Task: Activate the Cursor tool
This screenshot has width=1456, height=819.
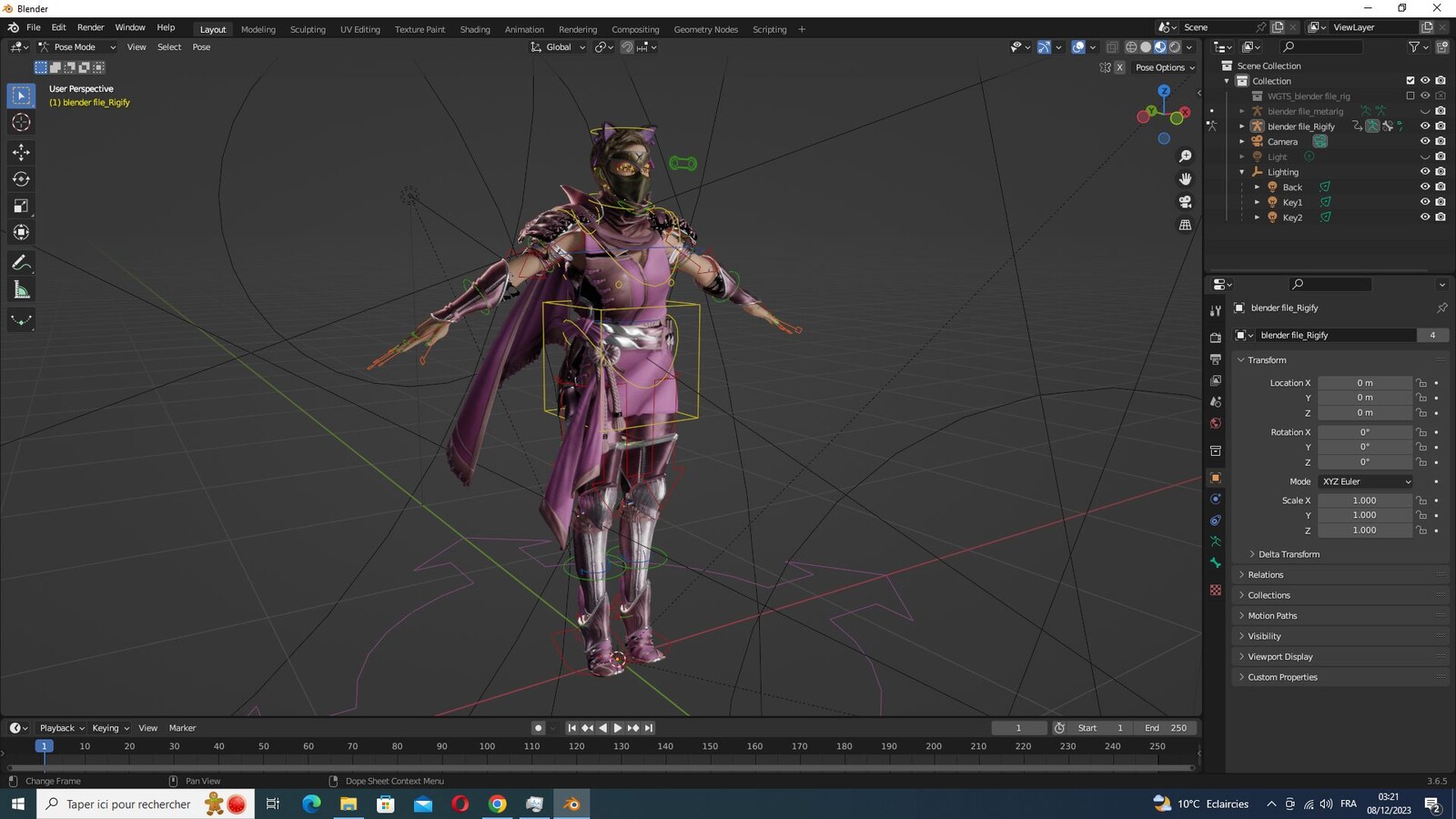Action: 21,122
